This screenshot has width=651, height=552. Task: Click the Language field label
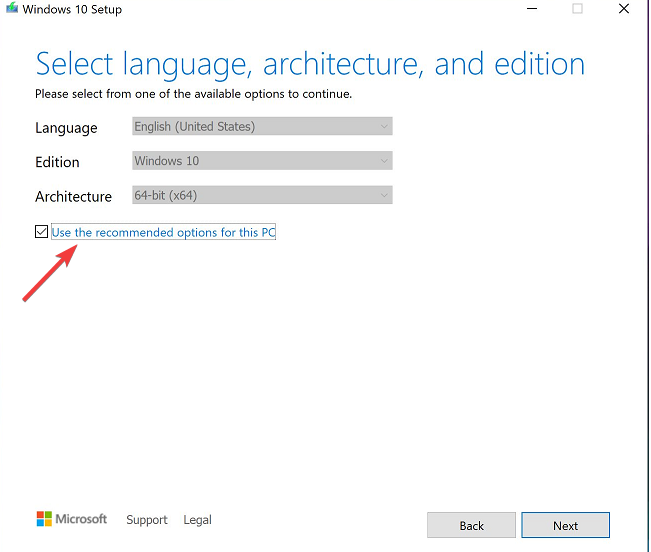click(66, 128)
